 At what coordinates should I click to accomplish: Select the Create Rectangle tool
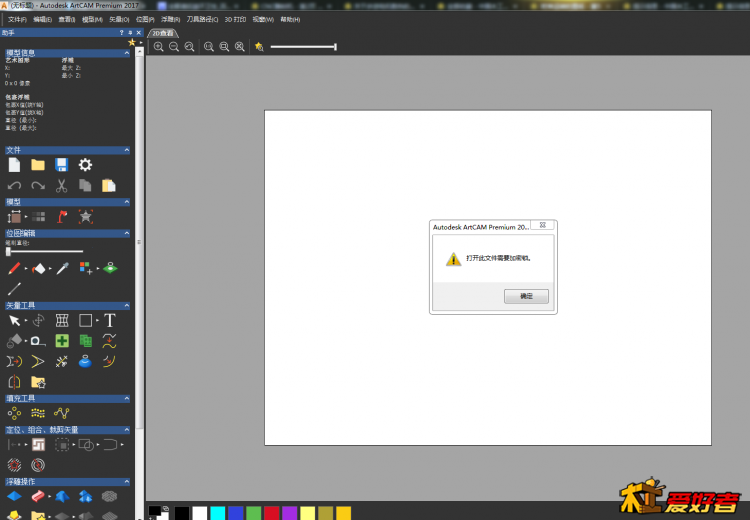point(85,321)
